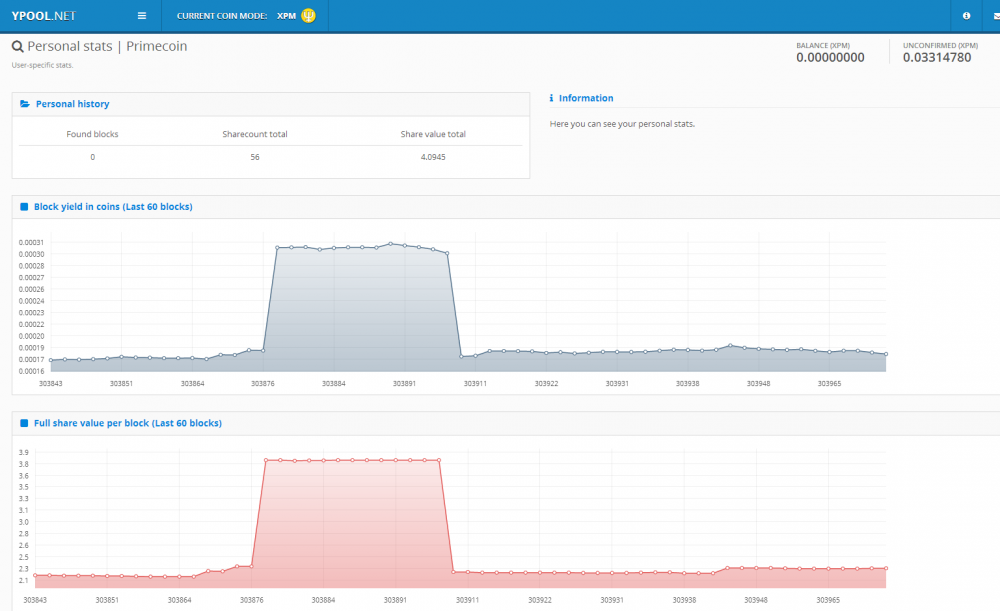Click the Unconfirmed (XPM) amount
This screenshot has width=1000, height=611.
pyautogui.click(x=936, y=58)
